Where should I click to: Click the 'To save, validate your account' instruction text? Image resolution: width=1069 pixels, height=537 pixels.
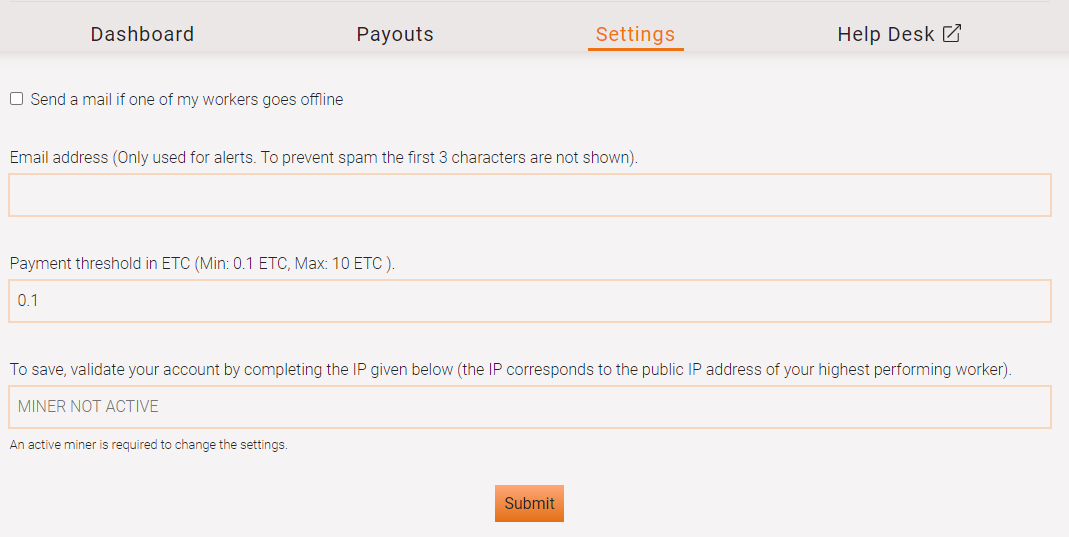pos(511,369)
